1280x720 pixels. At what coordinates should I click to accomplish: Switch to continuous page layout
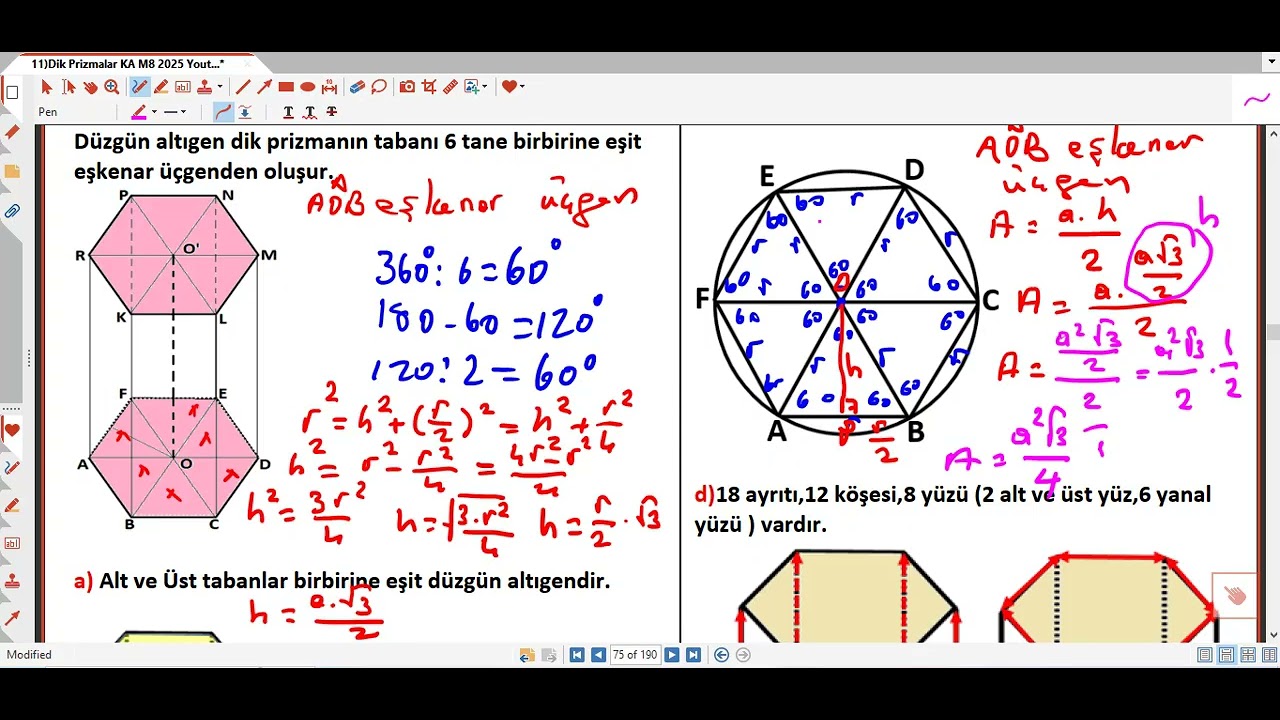pyautogui.click(x=1226, y=655)
